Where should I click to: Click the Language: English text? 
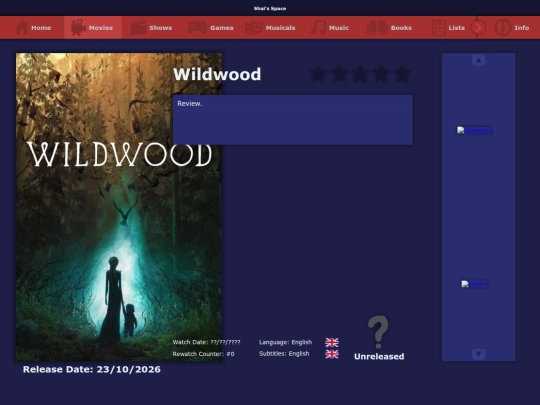(285, 342)
